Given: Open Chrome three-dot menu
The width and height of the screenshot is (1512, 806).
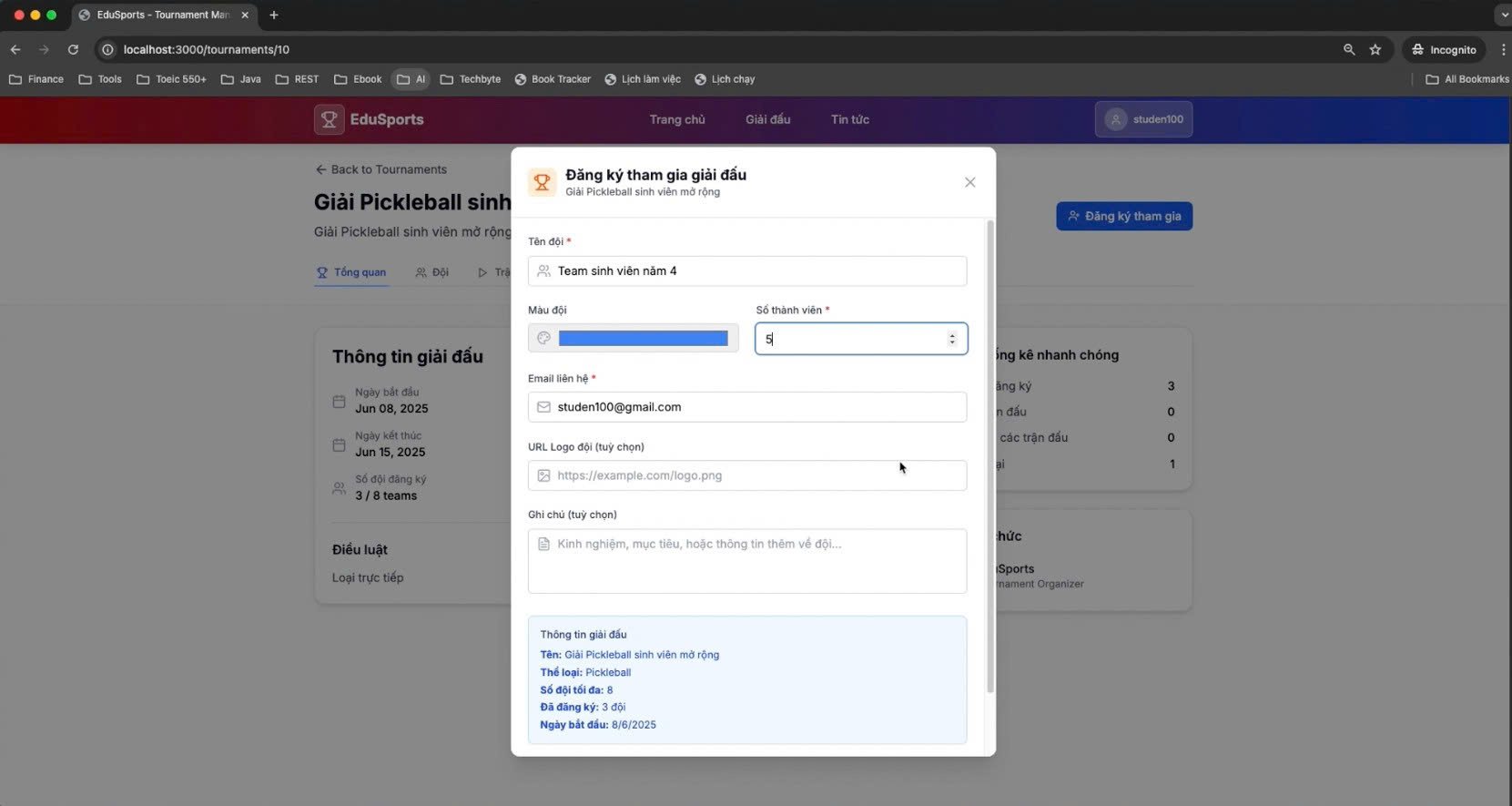Looking at the screenshot, I should (x=1503, y=49).
